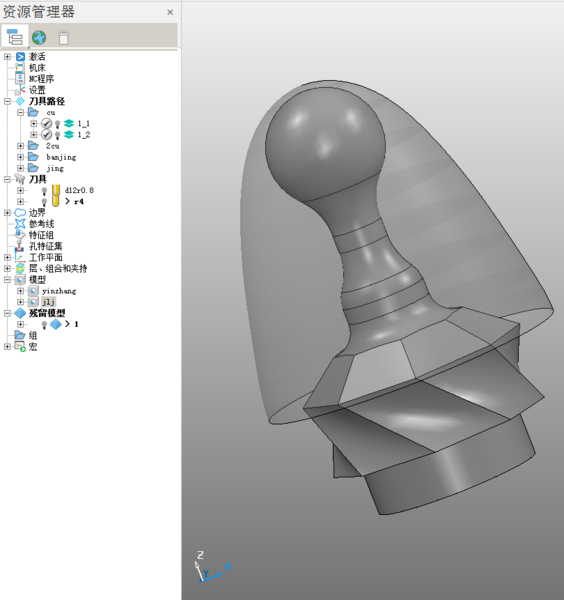Expand the jing folder

[x=21, y=168]
